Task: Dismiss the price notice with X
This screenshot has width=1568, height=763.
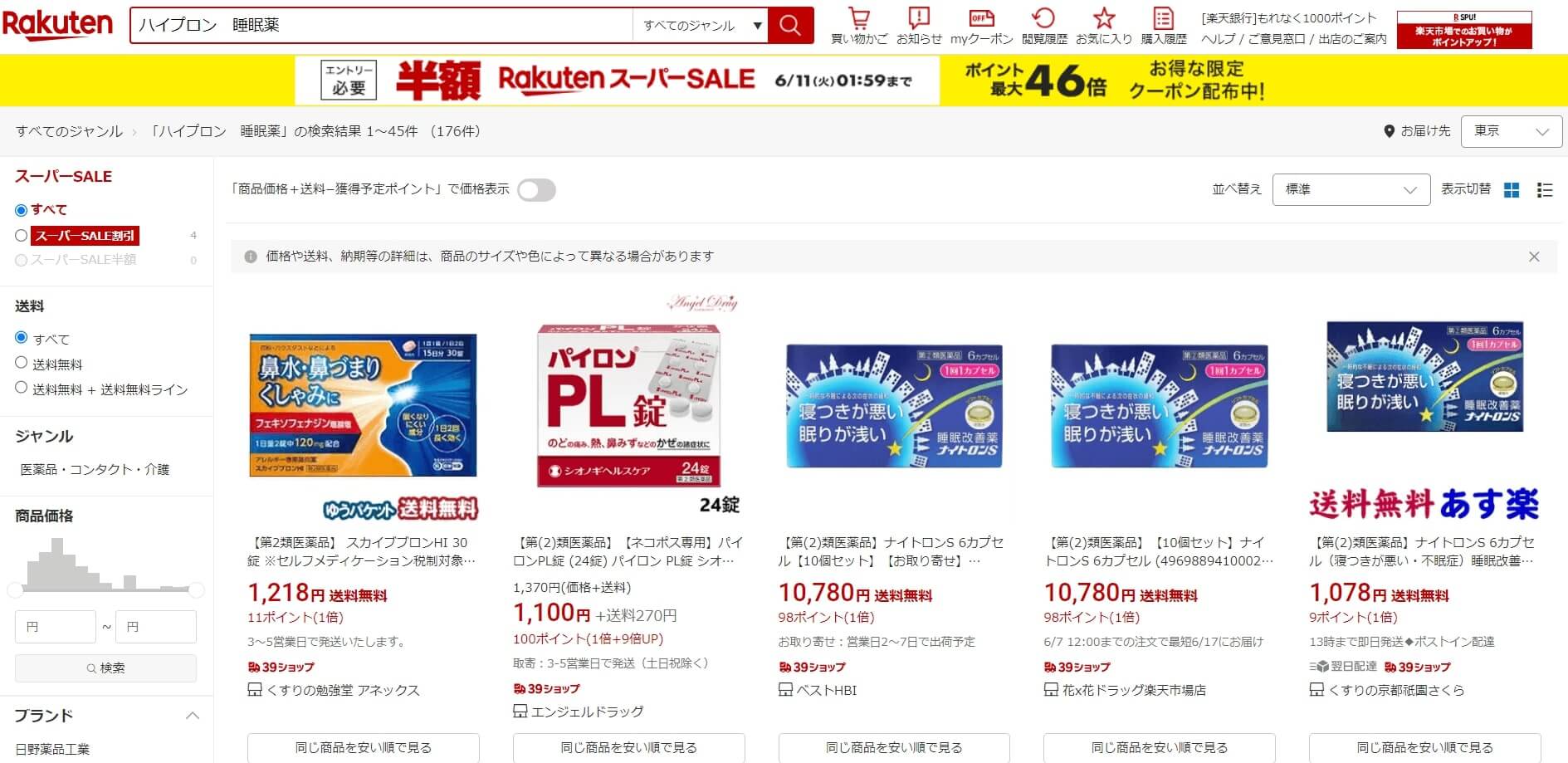Action: tap(1534, 257)
